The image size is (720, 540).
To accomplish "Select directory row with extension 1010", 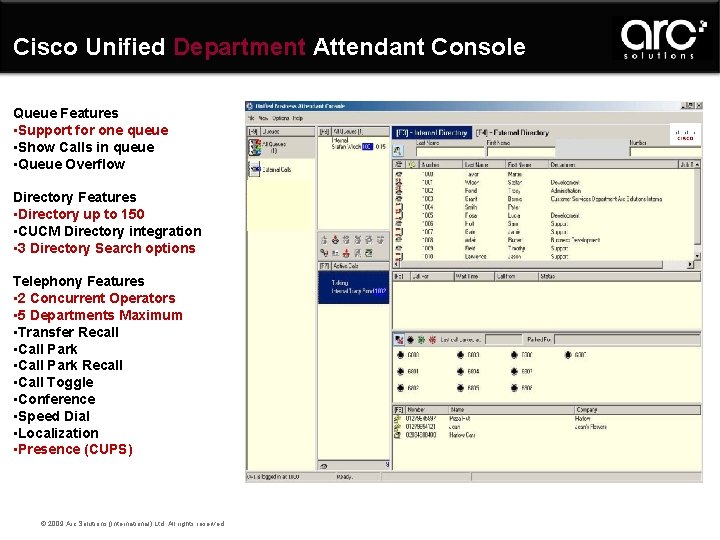I will point(544,257).
